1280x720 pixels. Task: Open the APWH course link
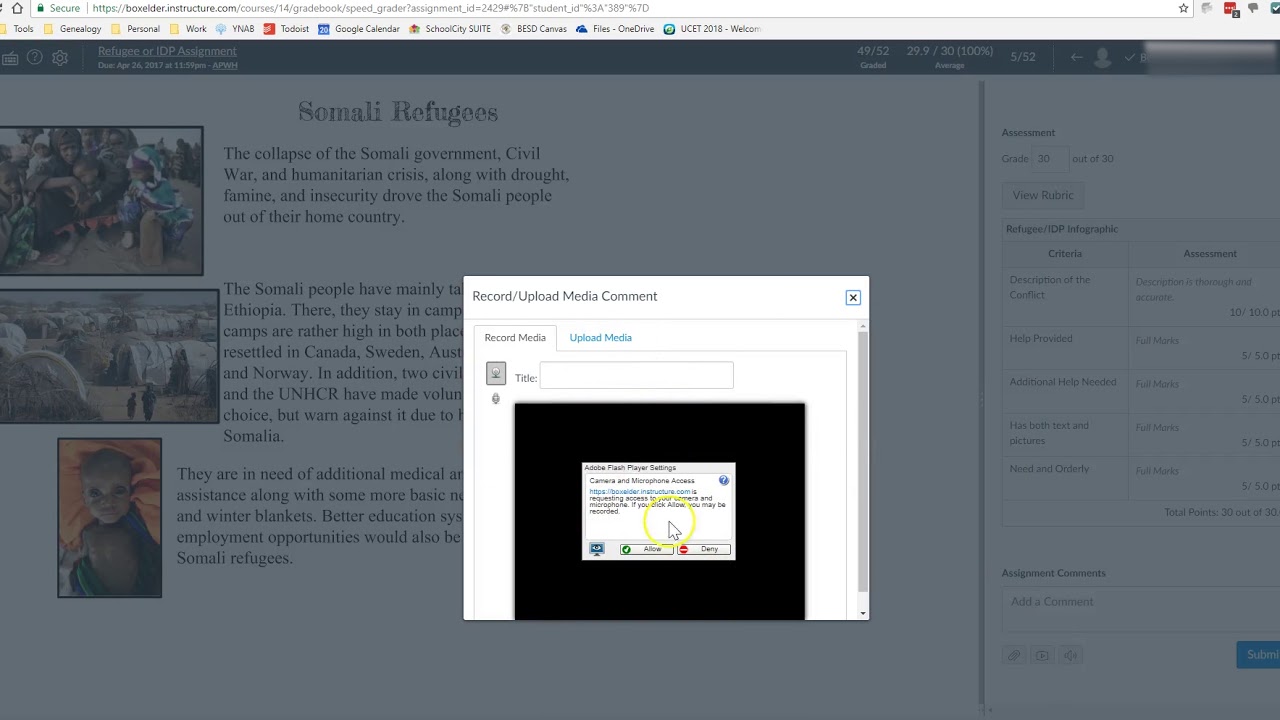pyautogui.click(x=225, y=65)
